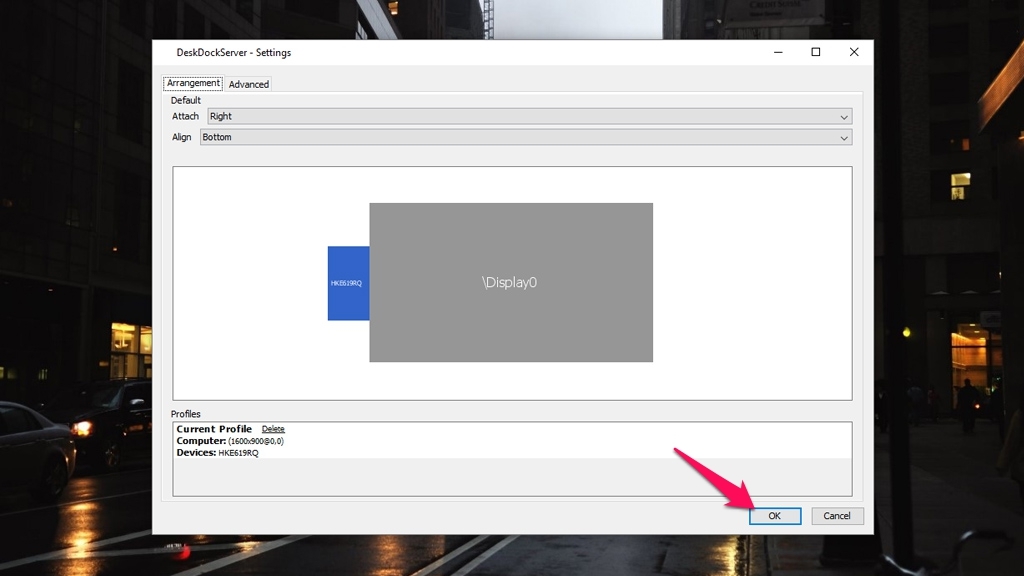Open the Align dropdown showing Bottom
Screen dimensions: 1024x576
[x=526, y=137]
